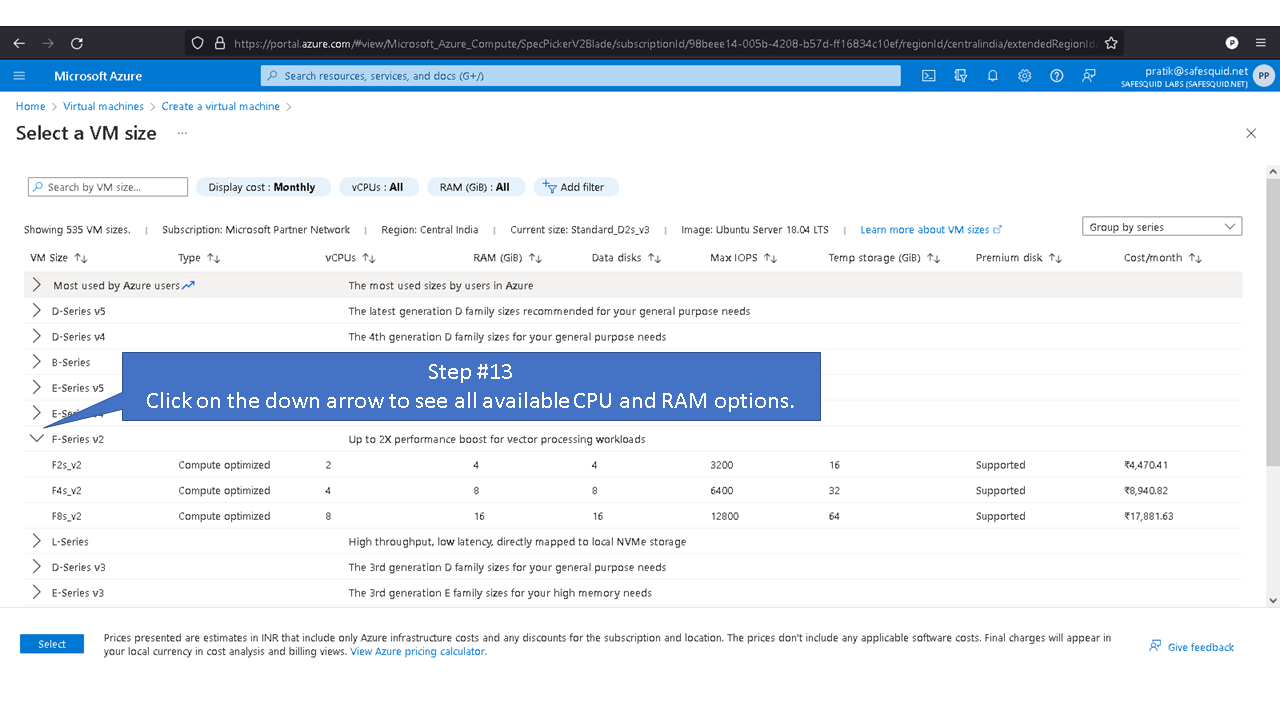Open the vCPUs : All filter
Viewport: 1280px width, 720px height.
tap(377, 187)
